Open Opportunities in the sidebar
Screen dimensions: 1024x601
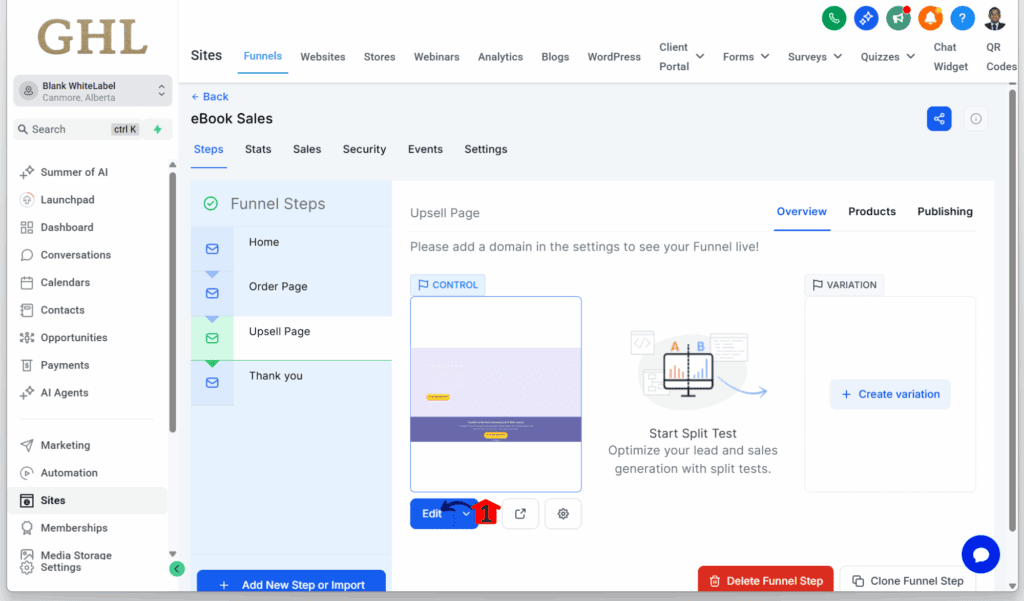click(73, 338)
